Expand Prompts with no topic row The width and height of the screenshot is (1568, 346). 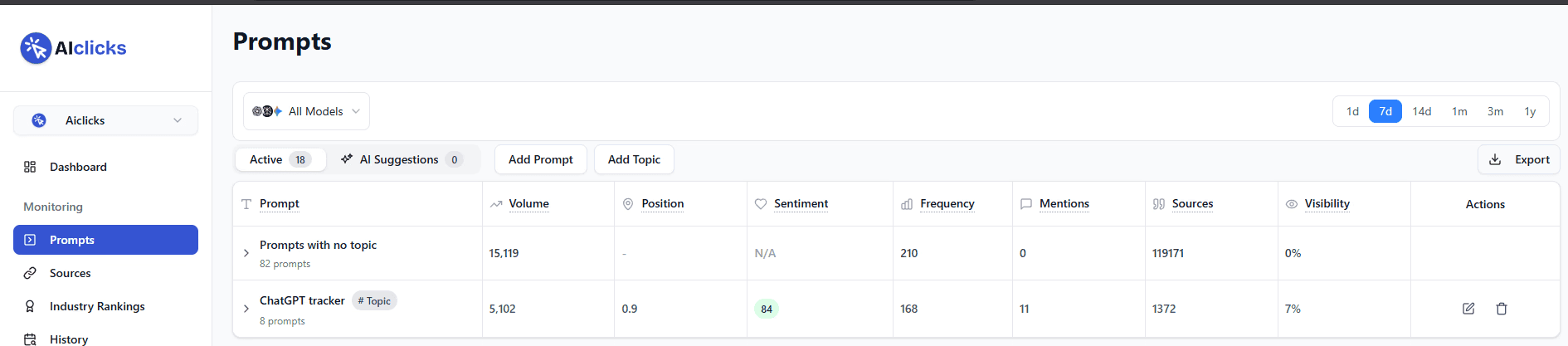point(246,253)
